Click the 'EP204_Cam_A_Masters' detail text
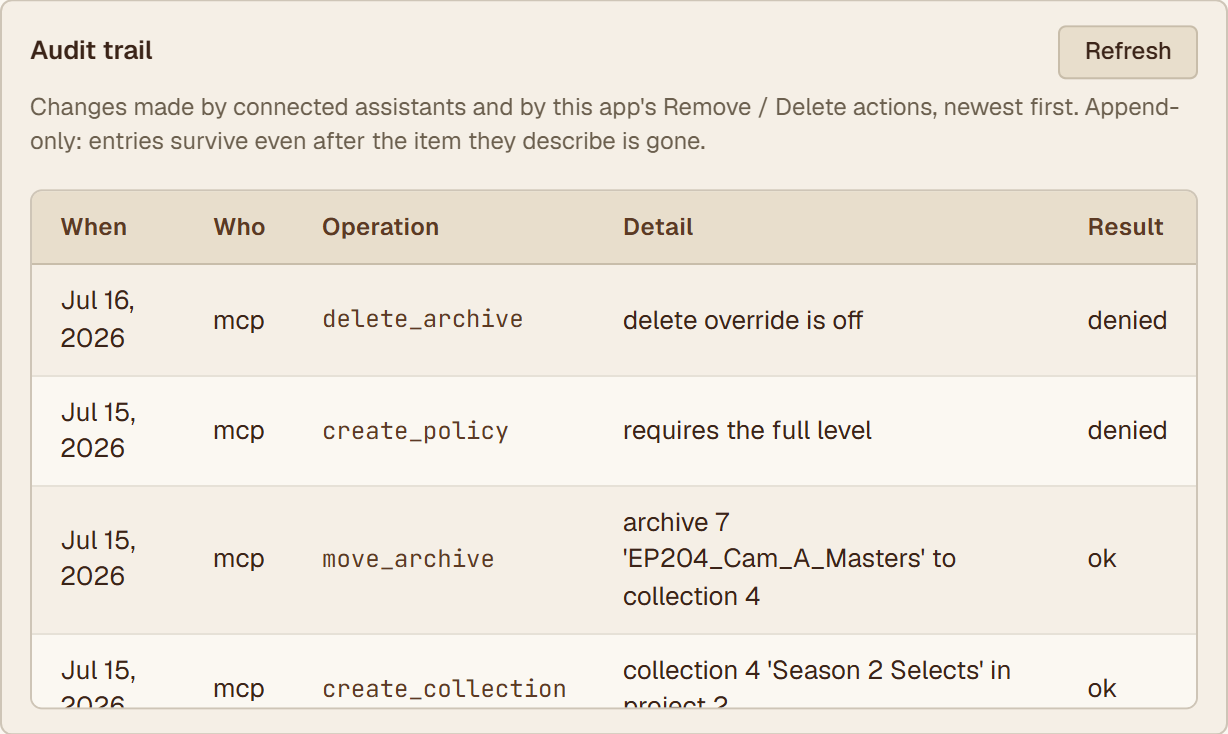This screenshot has width=1228, height=734. [x=775, y=559]
